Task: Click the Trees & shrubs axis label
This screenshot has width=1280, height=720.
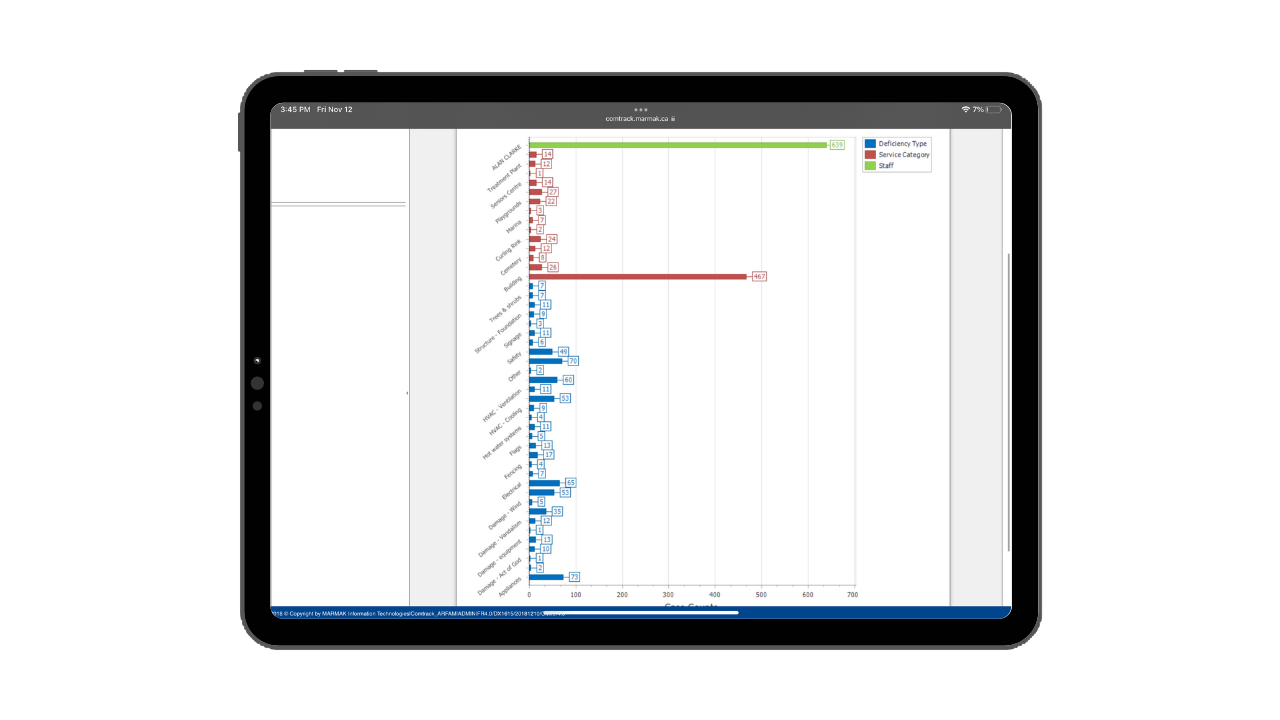Action: [506, 308]
